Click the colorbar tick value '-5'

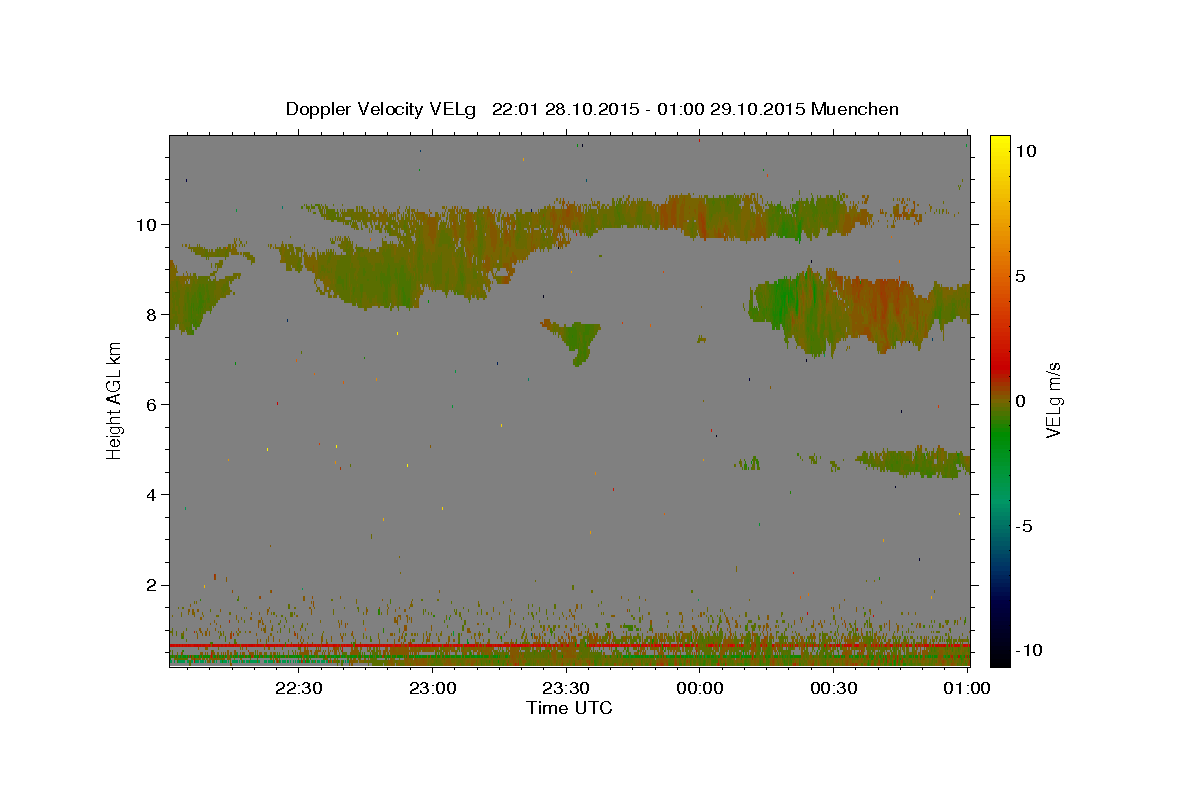[x=1025, y=526]
